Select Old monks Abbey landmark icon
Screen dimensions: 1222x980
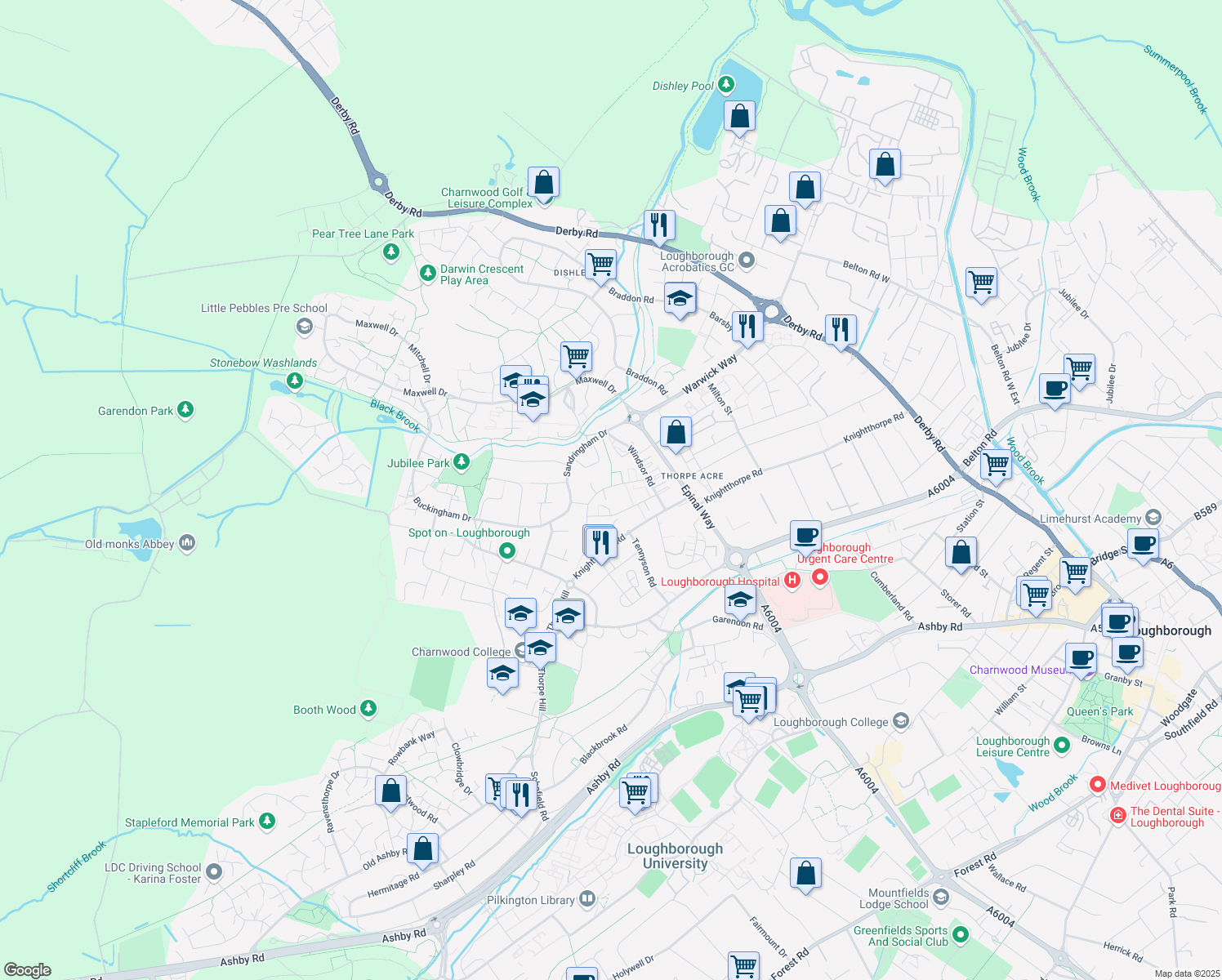pos(187,543)
